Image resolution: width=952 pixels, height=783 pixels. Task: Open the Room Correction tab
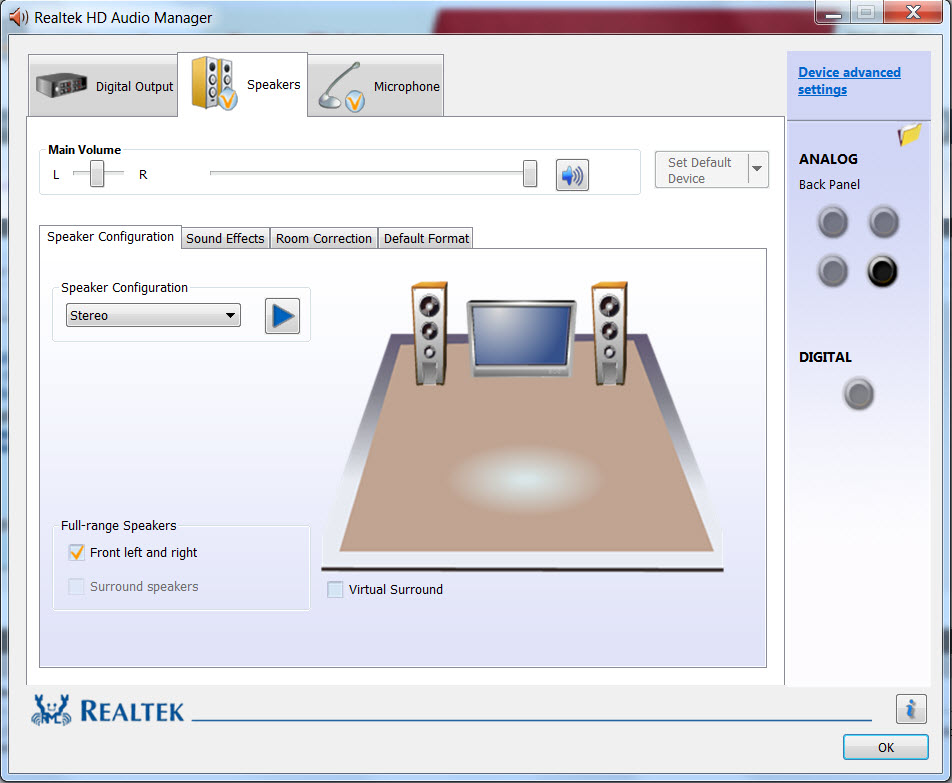[x=324, y=239]
